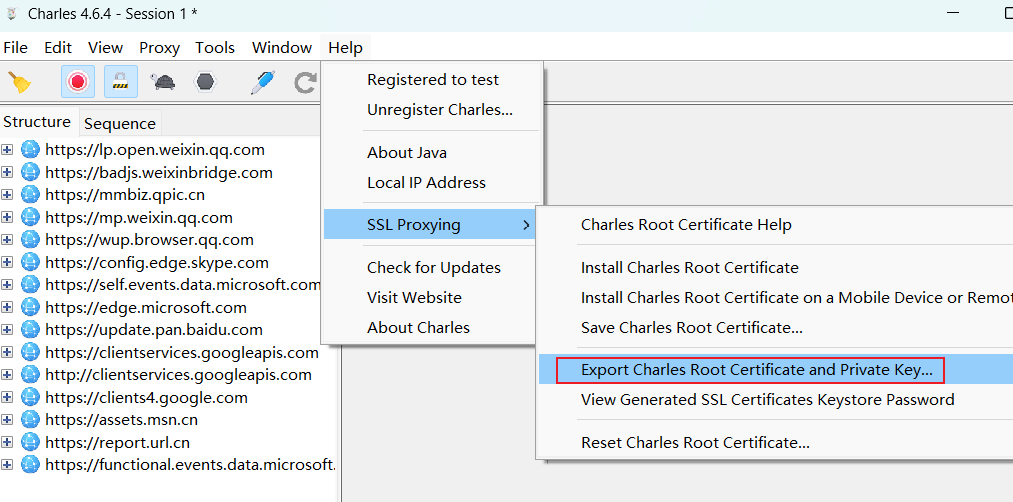Select the compose pen tool icon

[262, 82]
